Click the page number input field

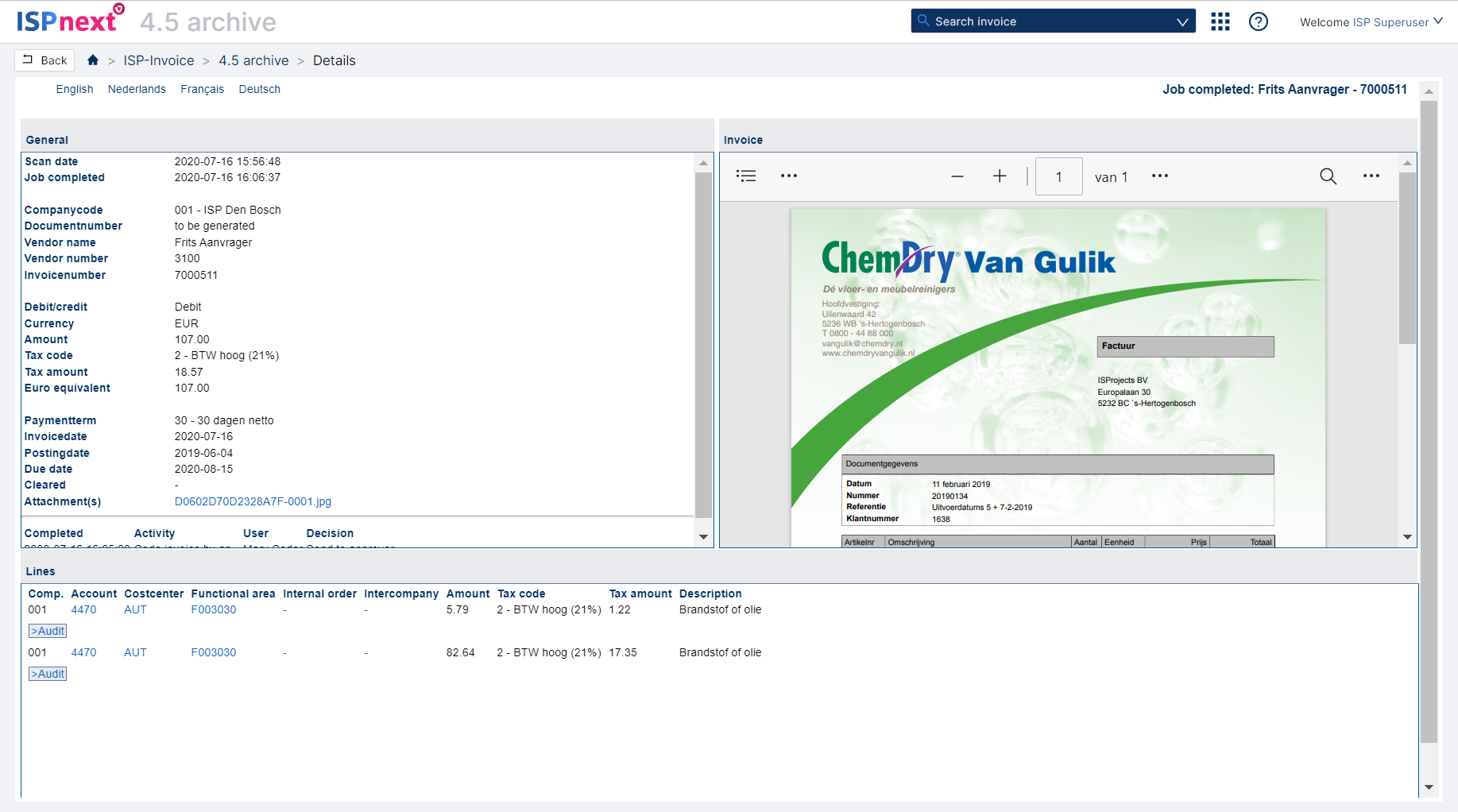click(1058, 176)
